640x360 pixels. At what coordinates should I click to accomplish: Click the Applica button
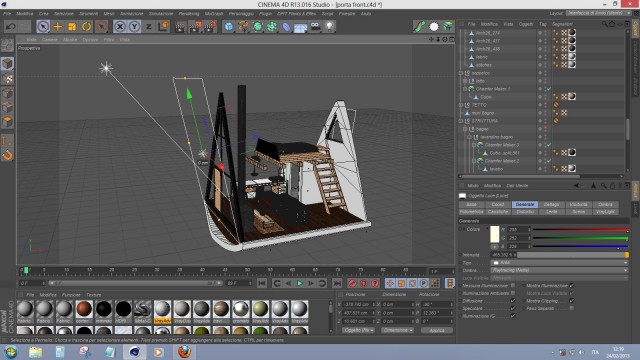pos(437,330)
